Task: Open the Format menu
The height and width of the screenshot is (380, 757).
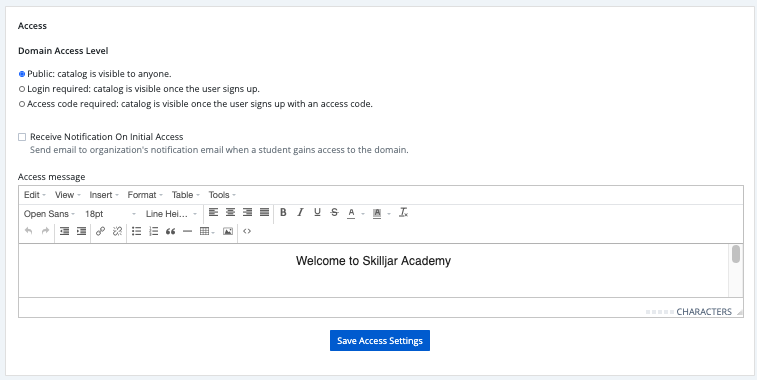Action: [x=145, y=195]
